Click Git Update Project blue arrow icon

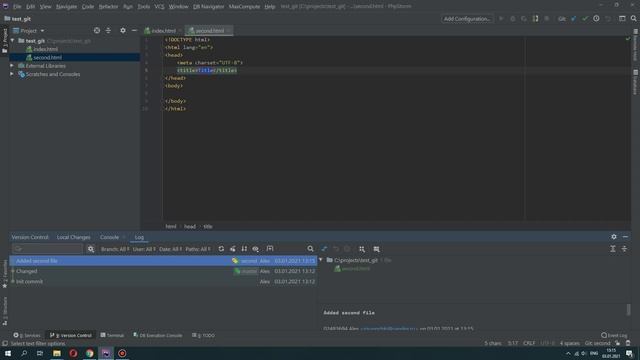(x=573, y=19)
